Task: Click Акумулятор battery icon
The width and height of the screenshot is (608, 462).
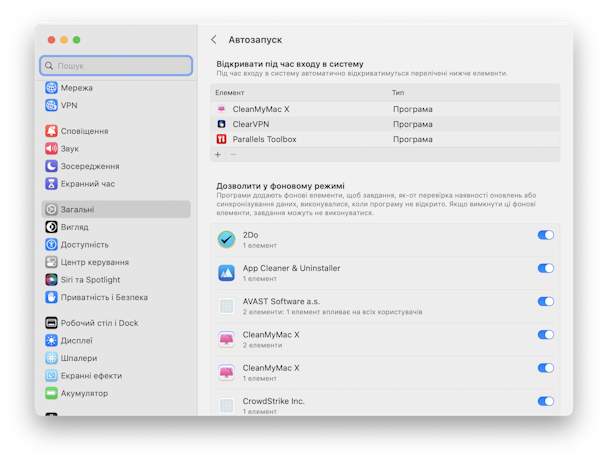Action: (x=51, y=393)
